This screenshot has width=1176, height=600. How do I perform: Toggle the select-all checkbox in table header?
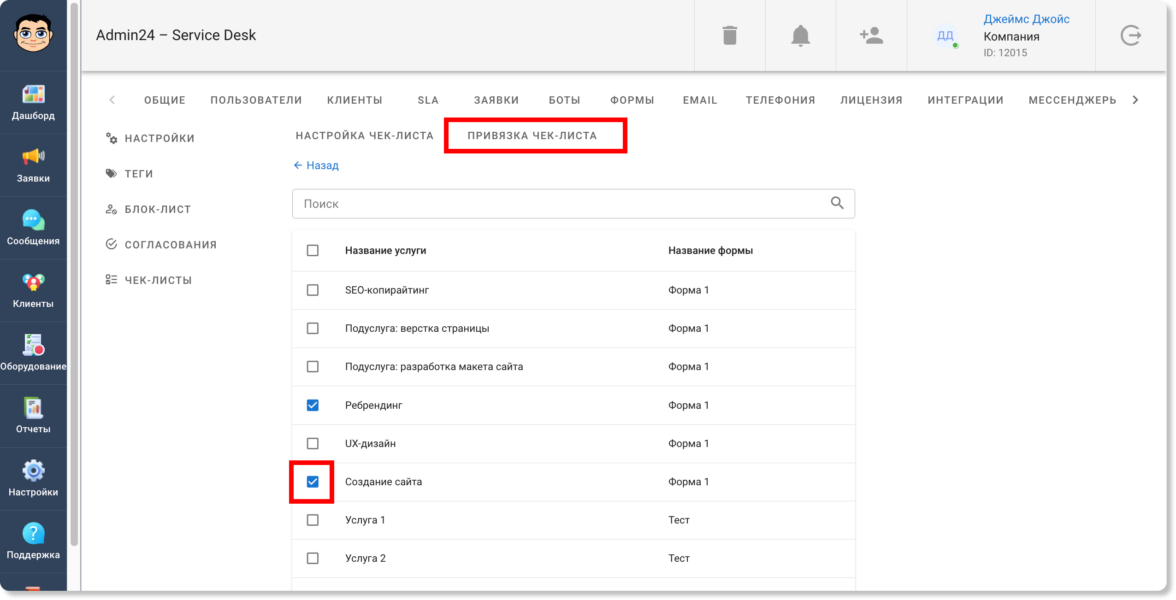pos(313,251)
